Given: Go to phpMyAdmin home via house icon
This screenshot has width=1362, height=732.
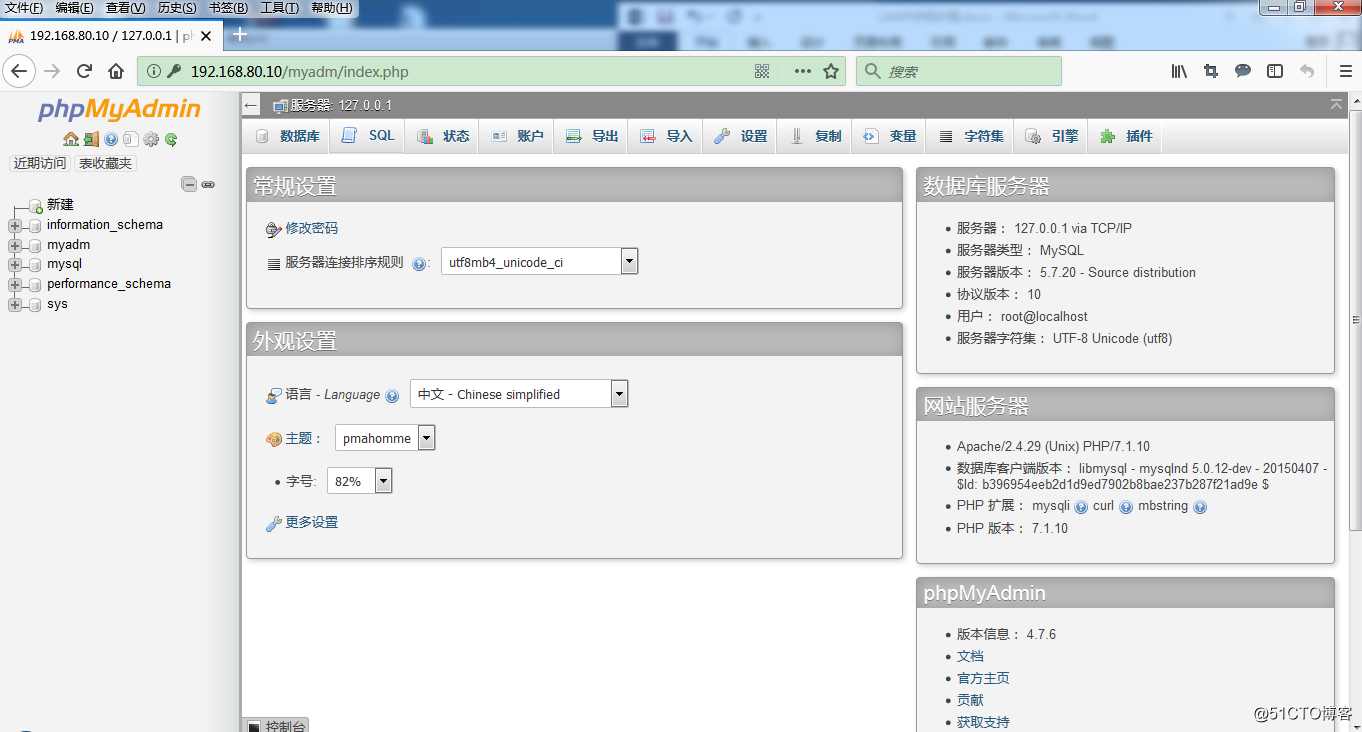Looking at the screenshot, I should pyautogui.click(x=70, y=139).
